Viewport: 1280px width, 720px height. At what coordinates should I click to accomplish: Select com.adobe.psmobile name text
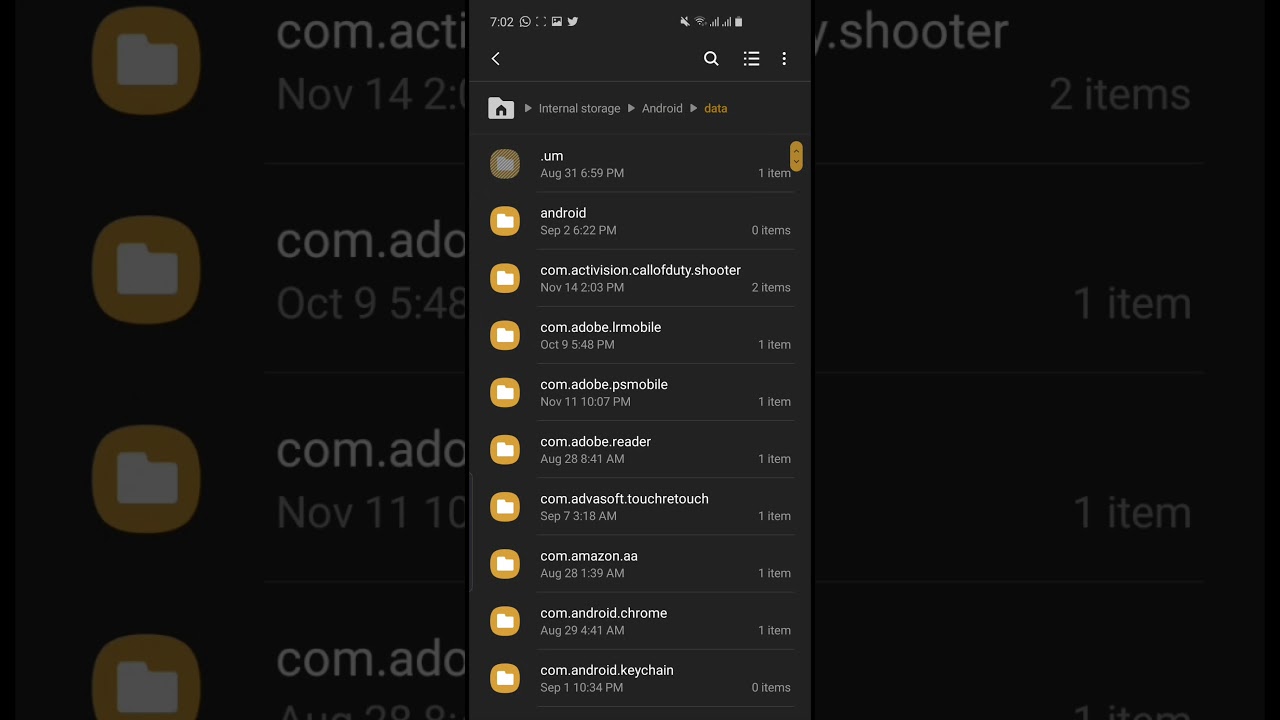click(604, 384)
